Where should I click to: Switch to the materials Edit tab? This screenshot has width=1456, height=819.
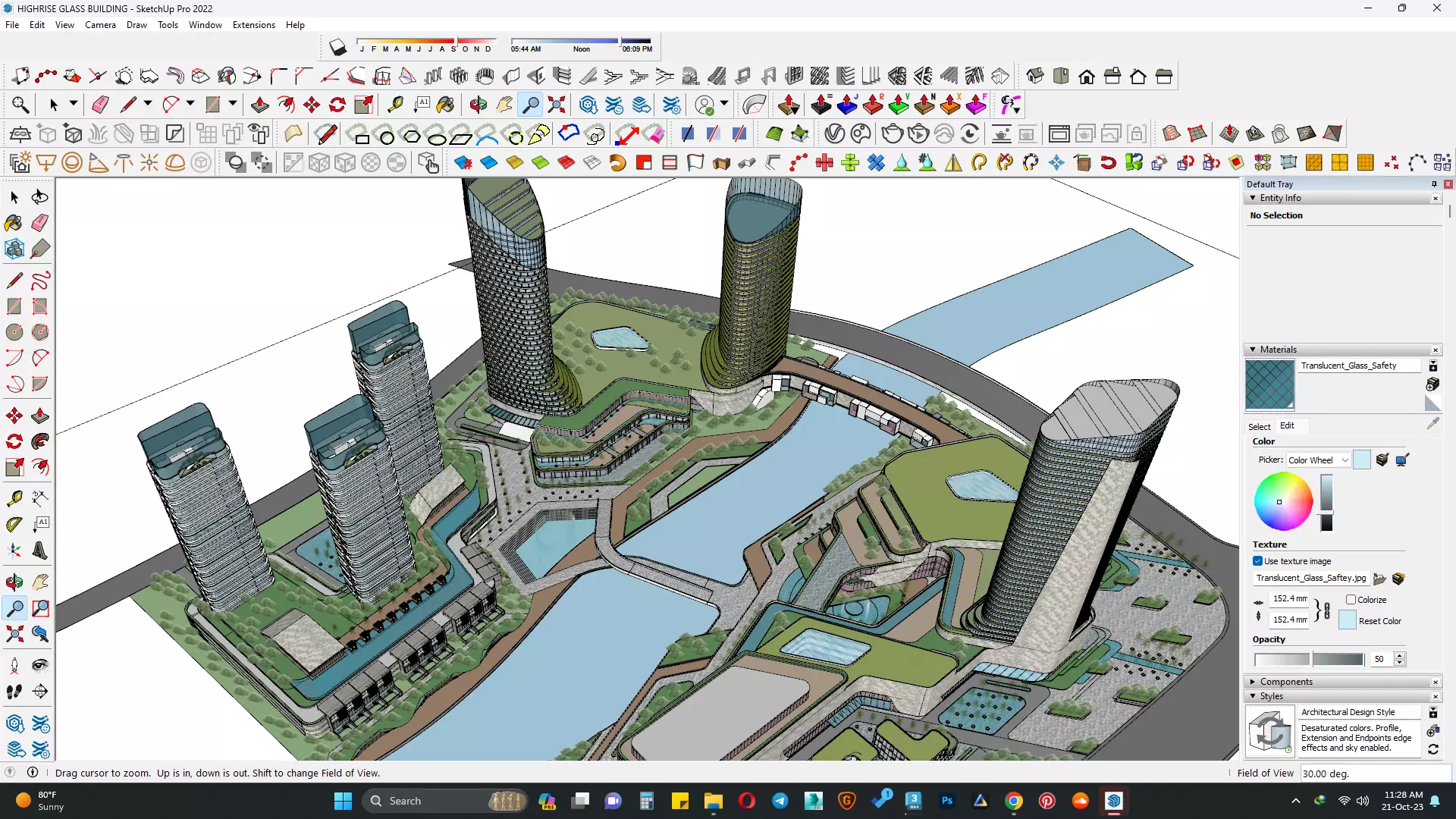pos(1287,426)
